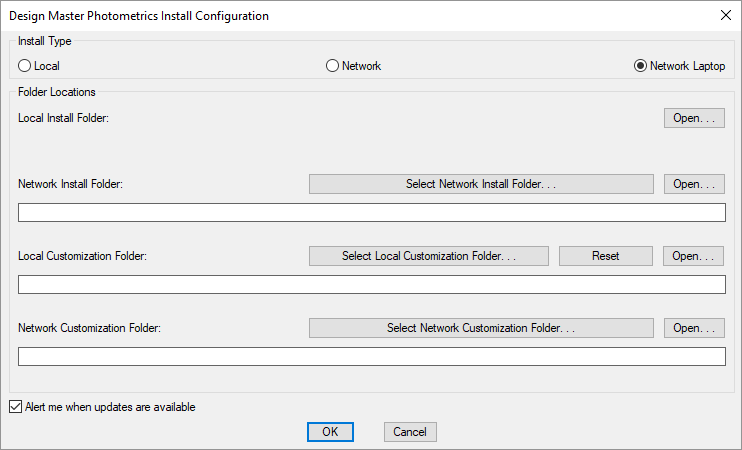Open the Network Install Folder location
This screenshot has width=742, height=450.
pyautogui.click(x=694, y=184)
